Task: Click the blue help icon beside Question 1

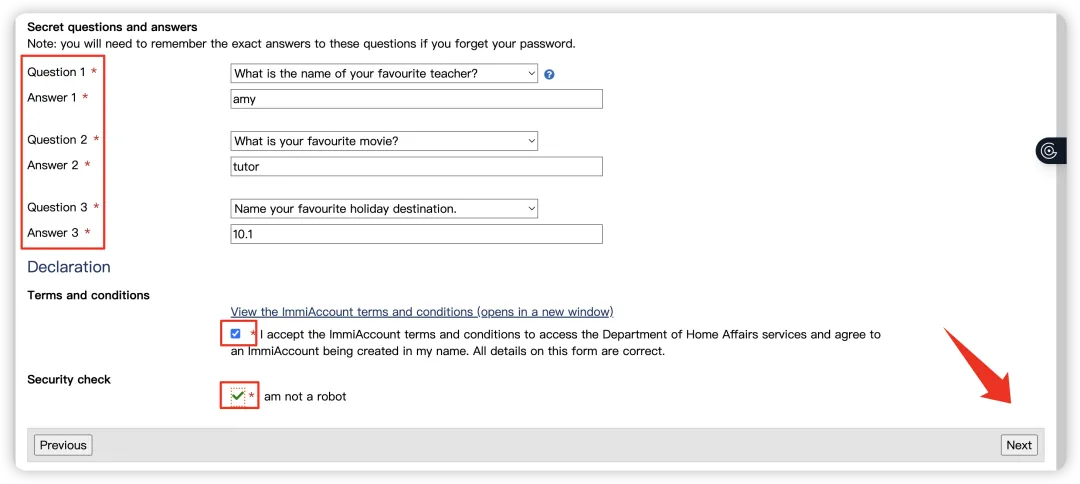Action: pyautogui.click(x=549, y=74)
